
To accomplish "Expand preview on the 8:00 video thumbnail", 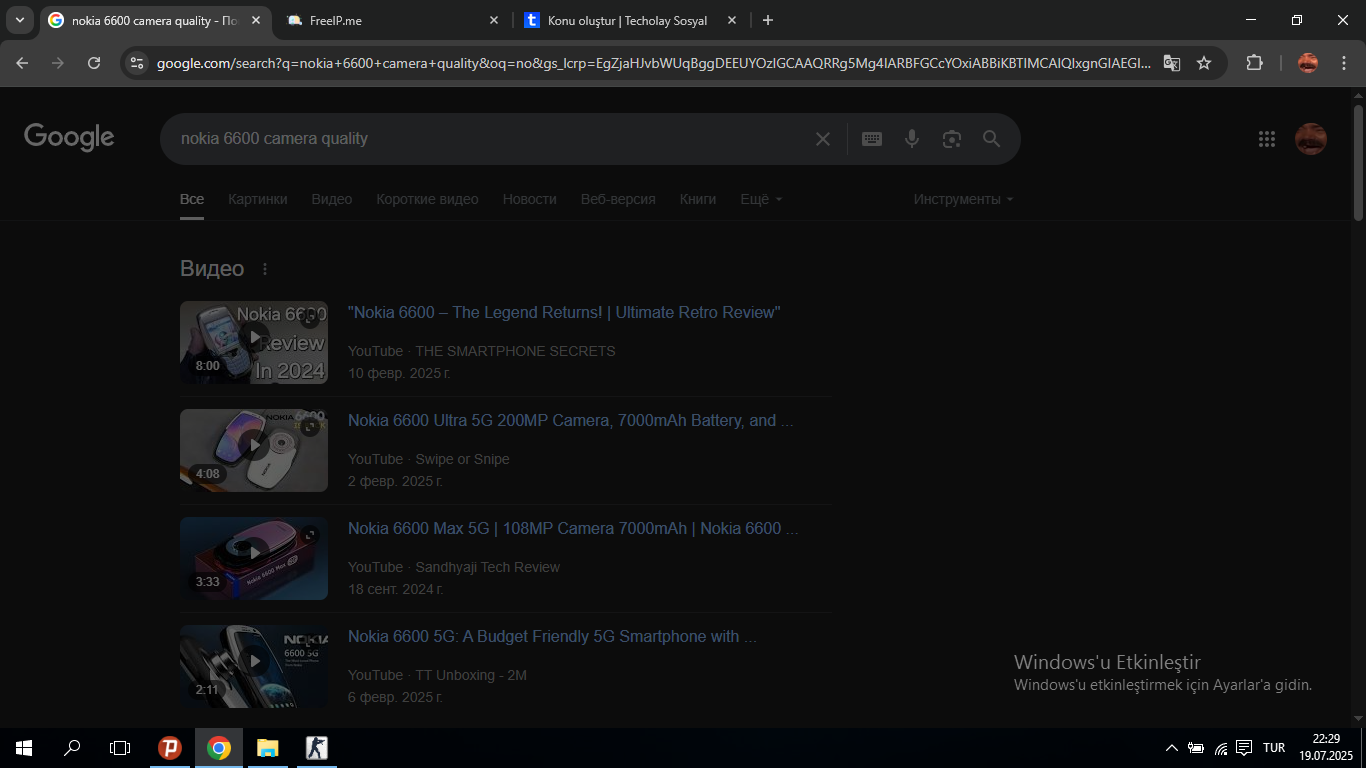I will (x=310, y=319).
